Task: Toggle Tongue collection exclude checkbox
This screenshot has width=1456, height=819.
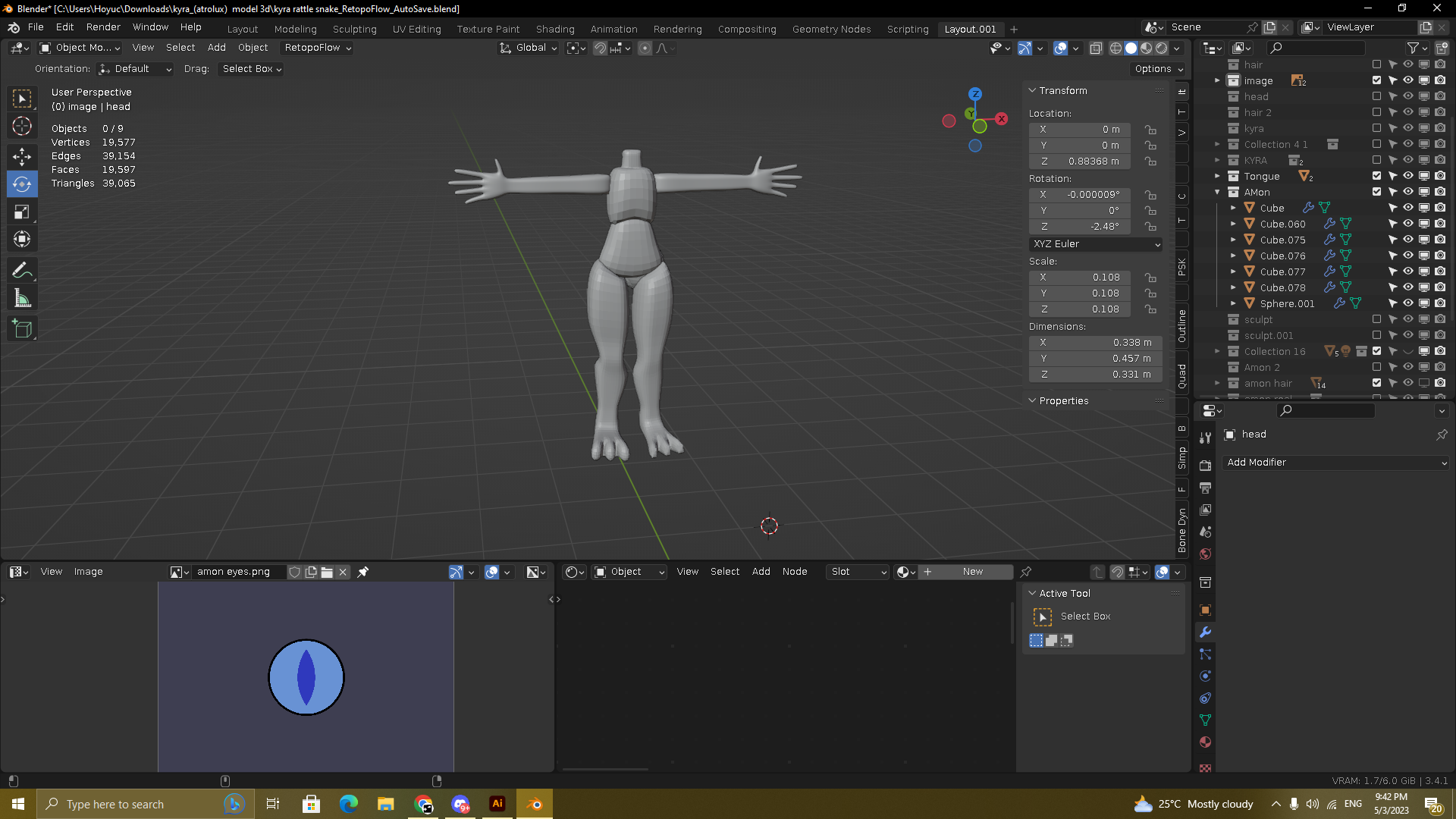Action: (x=1376, y=176)
